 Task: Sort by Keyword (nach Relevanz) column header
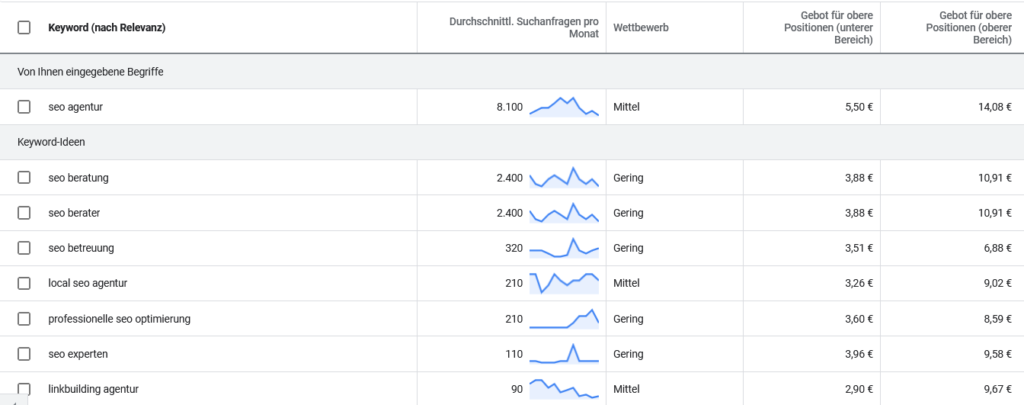(106, 28)
